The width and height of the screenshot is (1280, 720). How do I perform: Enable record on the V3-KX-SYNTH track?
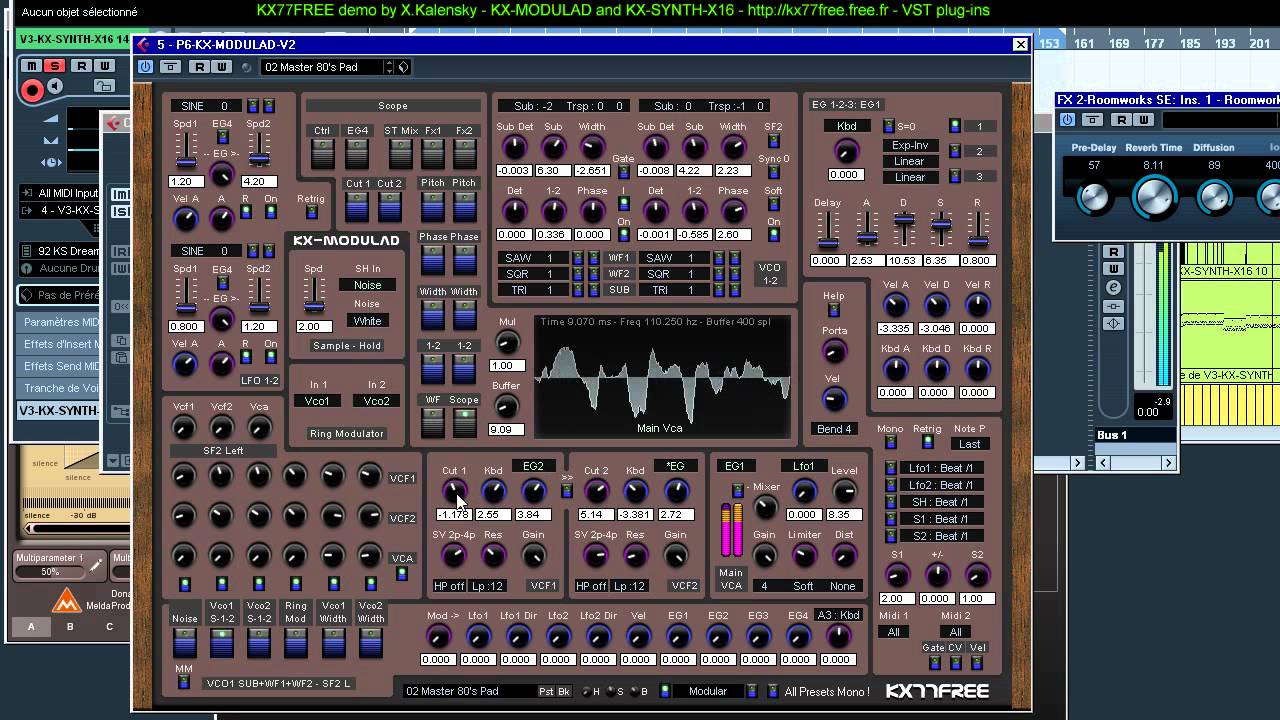tap(32, 91)
